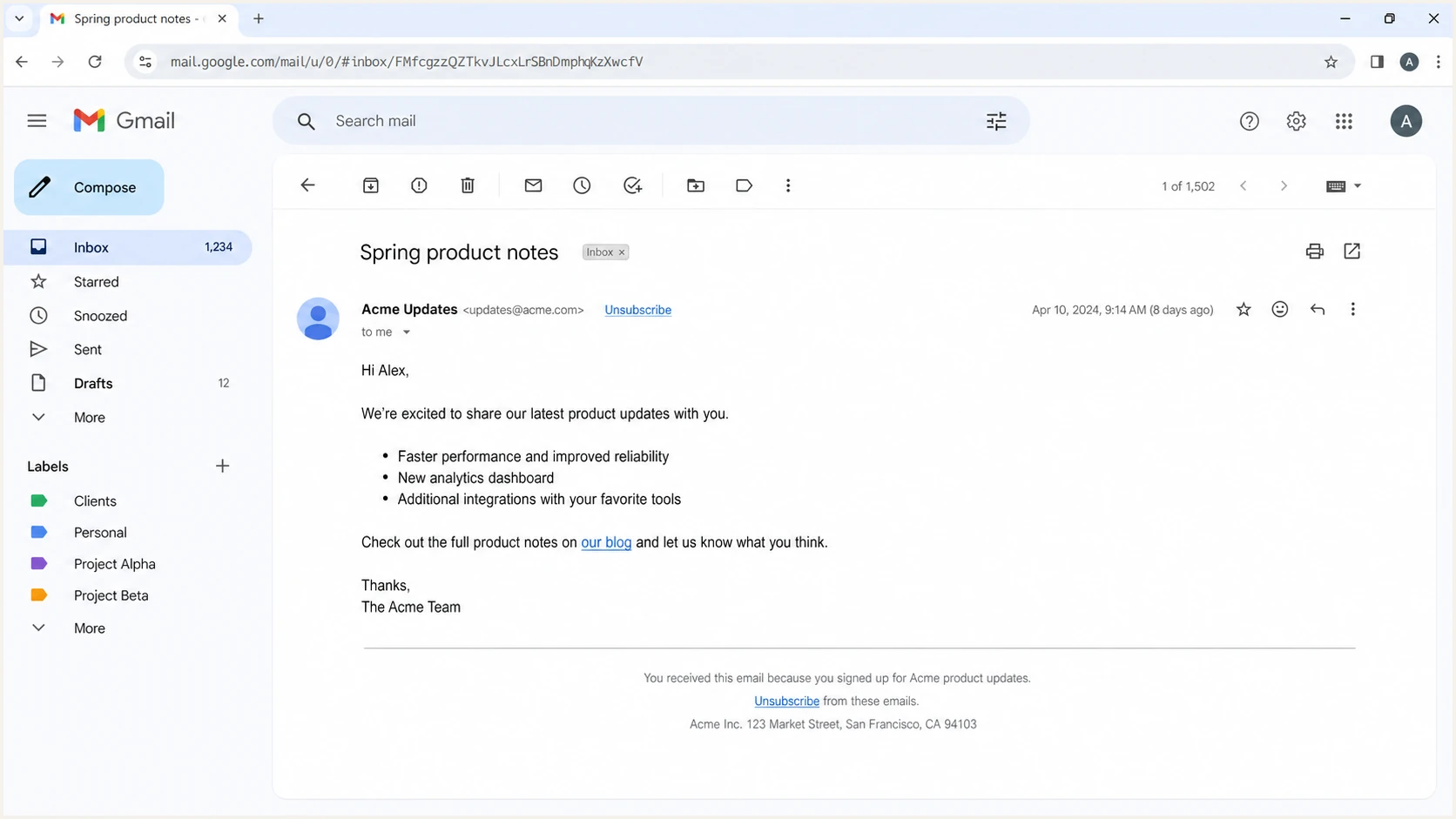Add to Tasks icon
The image size is (1456, 819).
point(632,185)
